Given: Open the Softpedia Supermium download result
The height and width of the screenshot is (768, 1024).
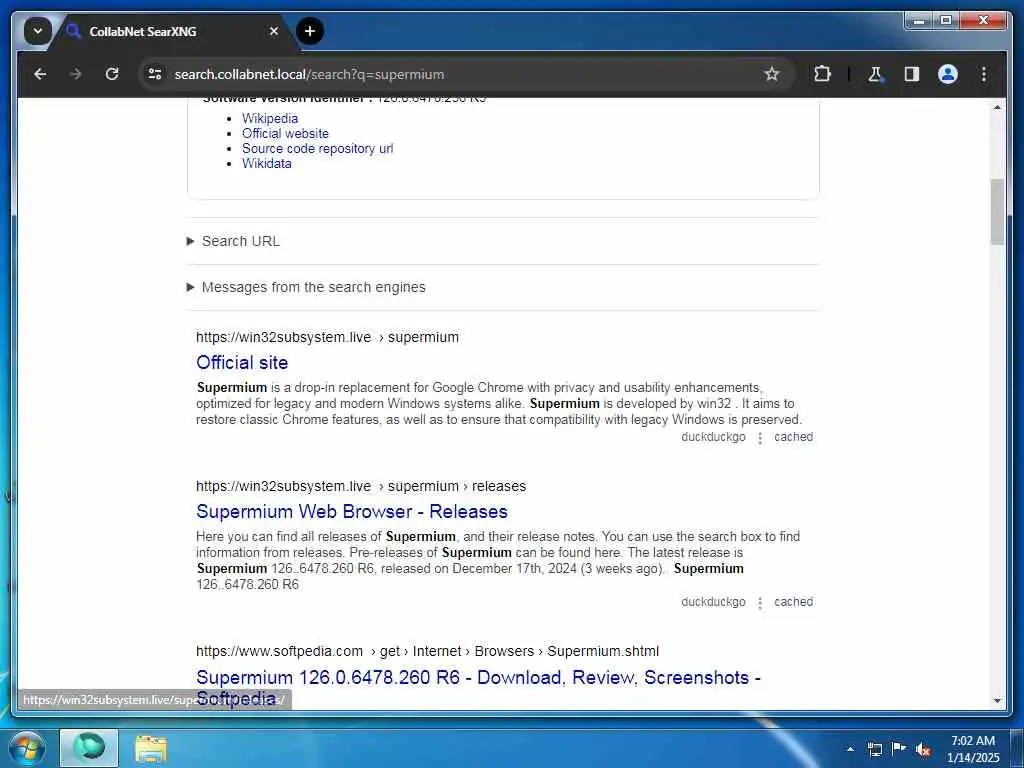Looking at the screenshot, I should pyautogui.click(x=478, y=687).
